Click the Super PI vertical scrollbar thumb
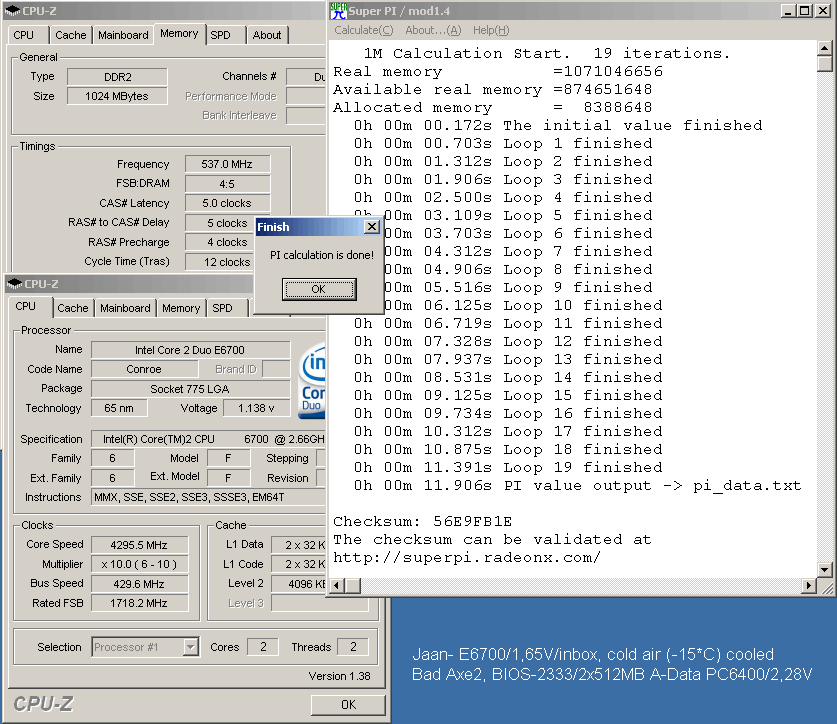Screen dimensions: 837x724 coord(825,64)
